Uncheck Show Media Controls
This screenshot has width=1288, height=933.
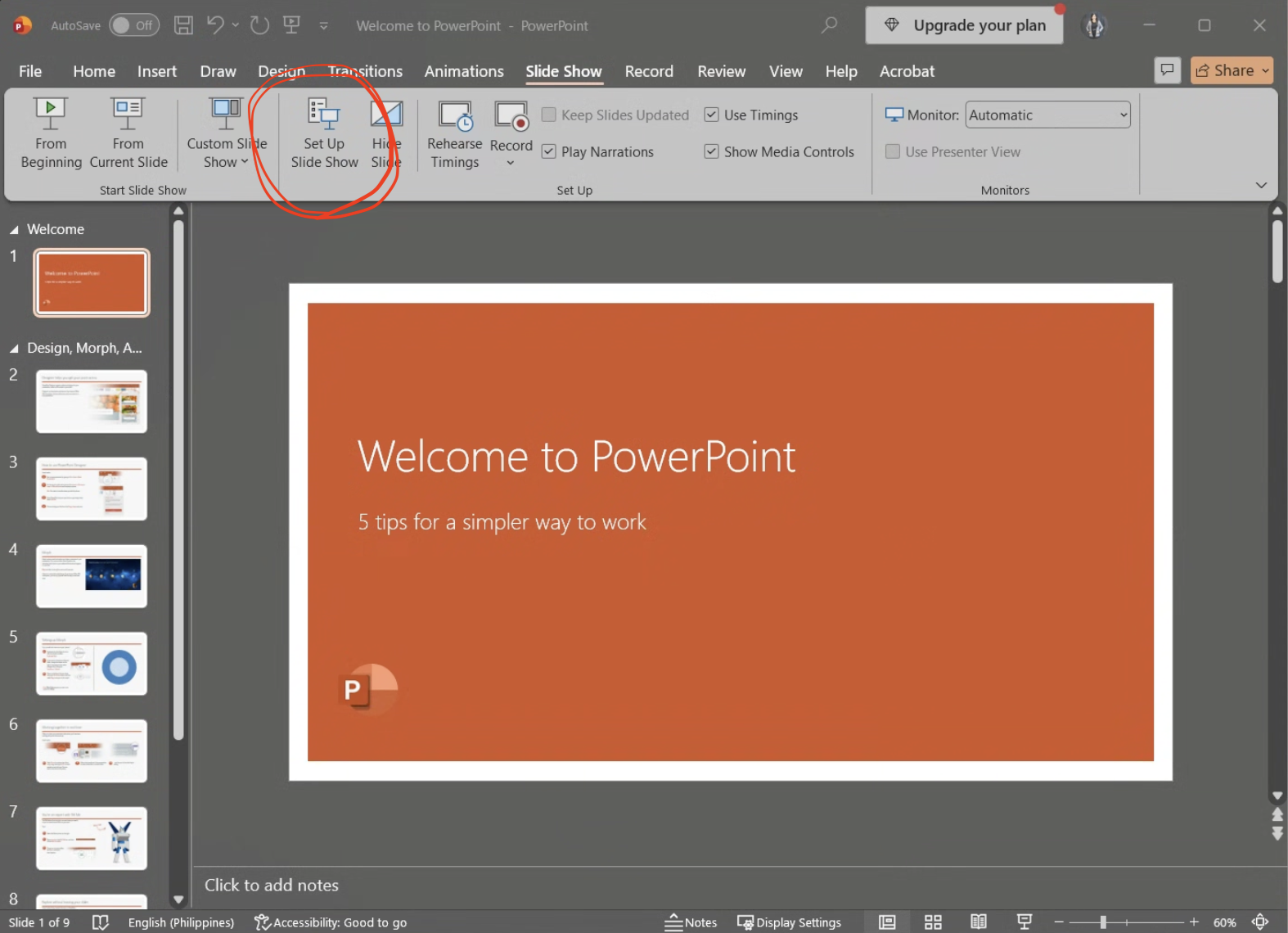tap(712, 151)
